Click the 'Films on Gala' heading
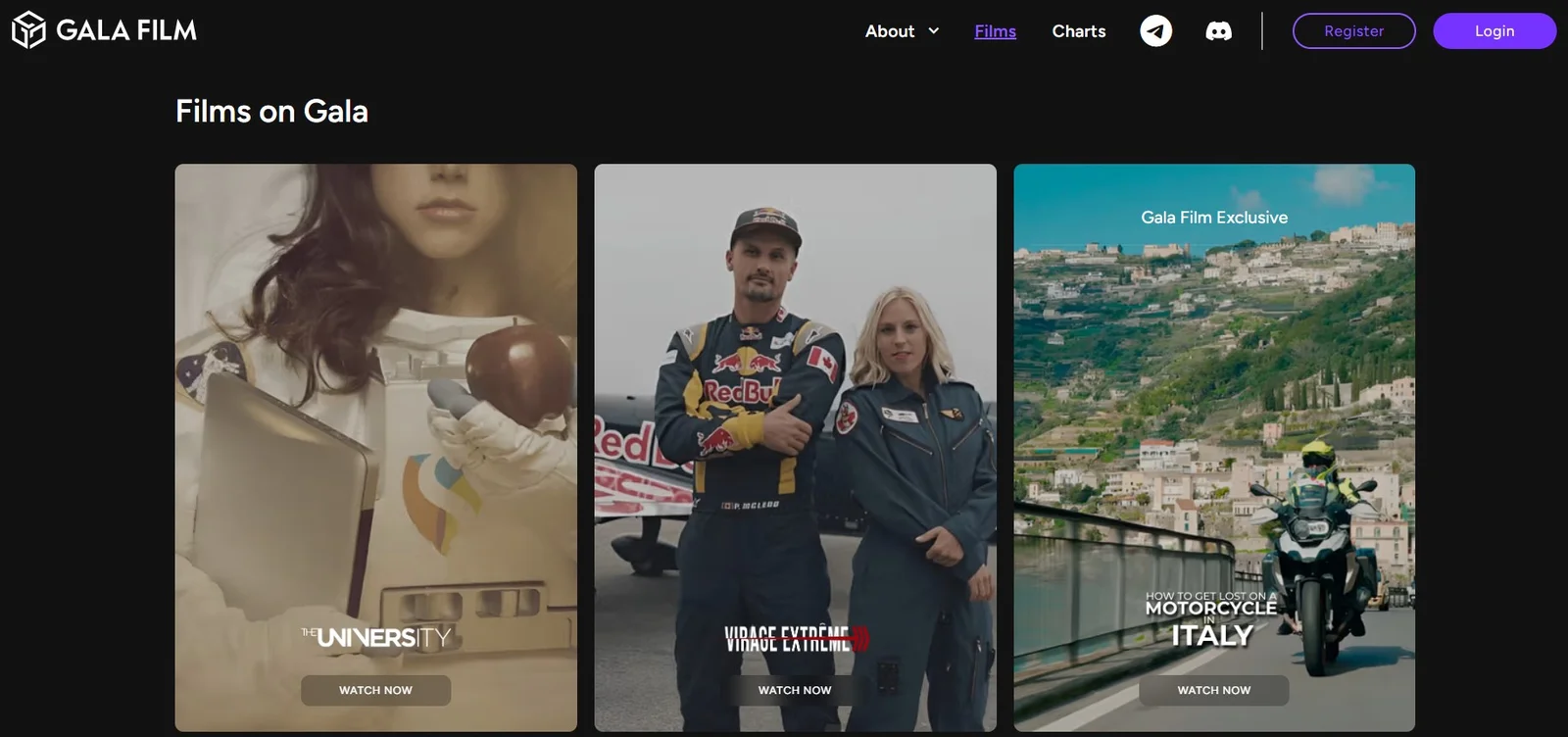 pyautogui.click(x=271, y=112)
